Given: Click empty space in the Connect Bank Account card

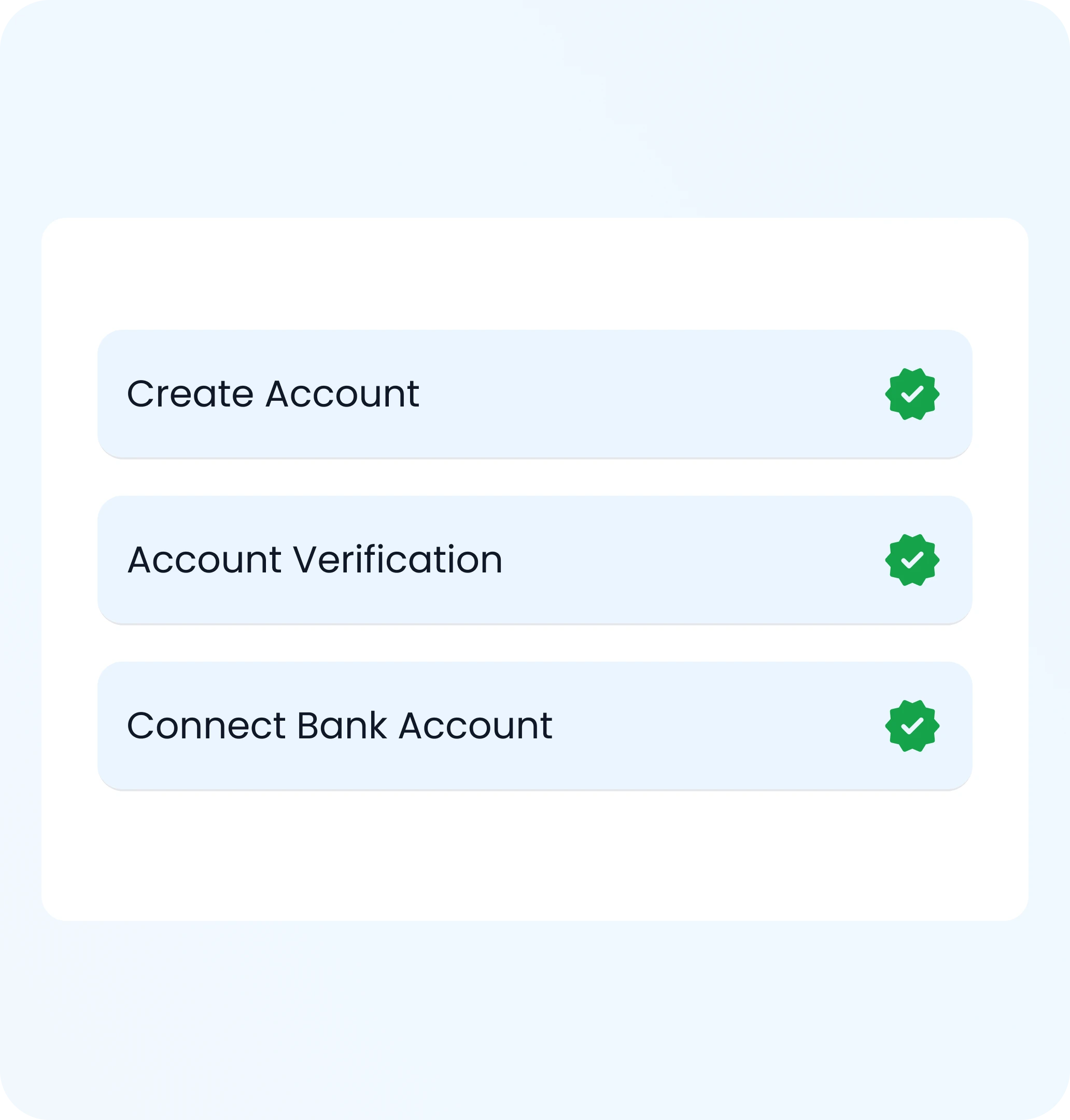Looking at the screenshot, I should [713, 726].
